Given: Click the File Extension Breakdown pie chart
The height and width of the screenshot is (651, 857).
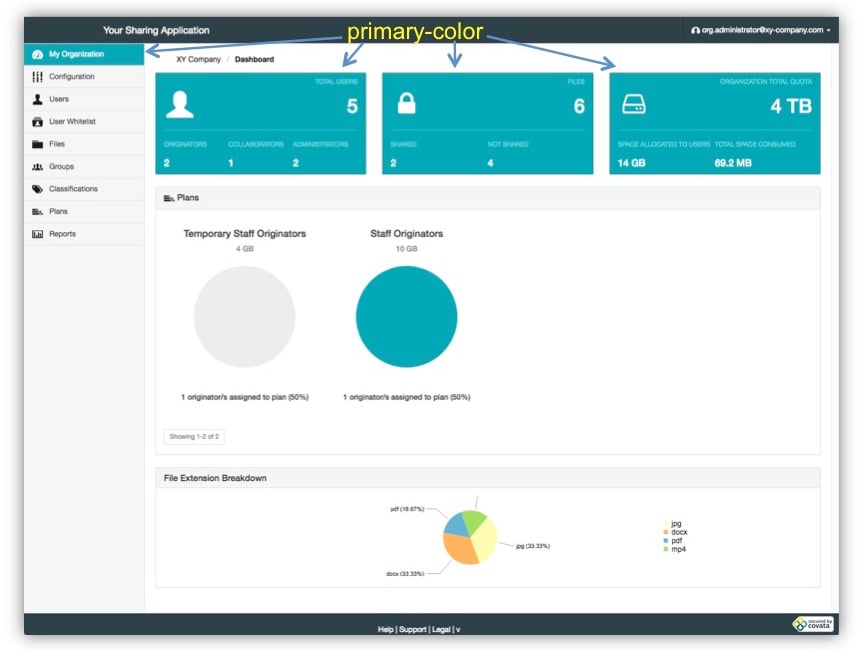Looking at the screenshot, I should (470, 537).
